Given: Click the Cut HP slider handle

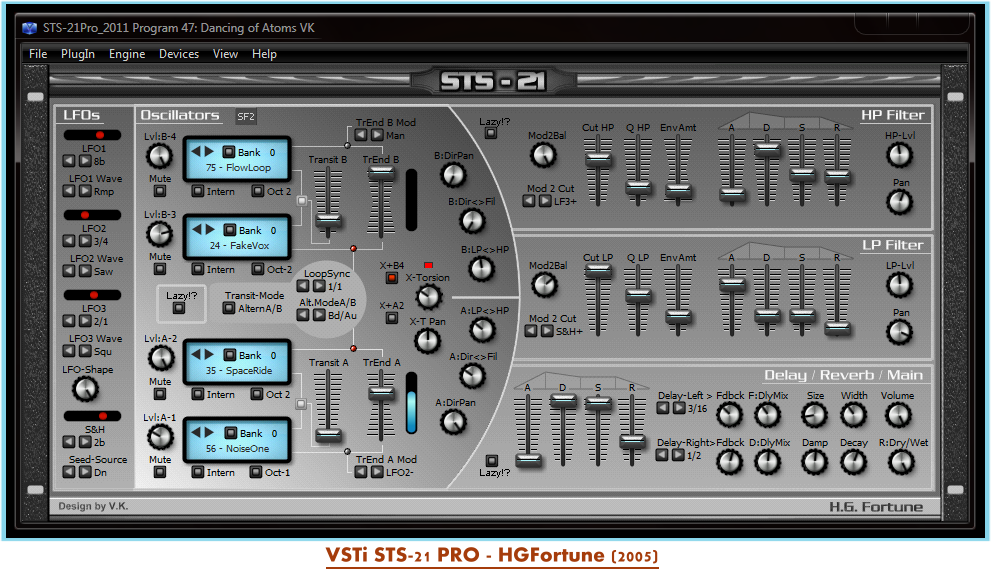Looking at the screenshot, I should (598, 159).
